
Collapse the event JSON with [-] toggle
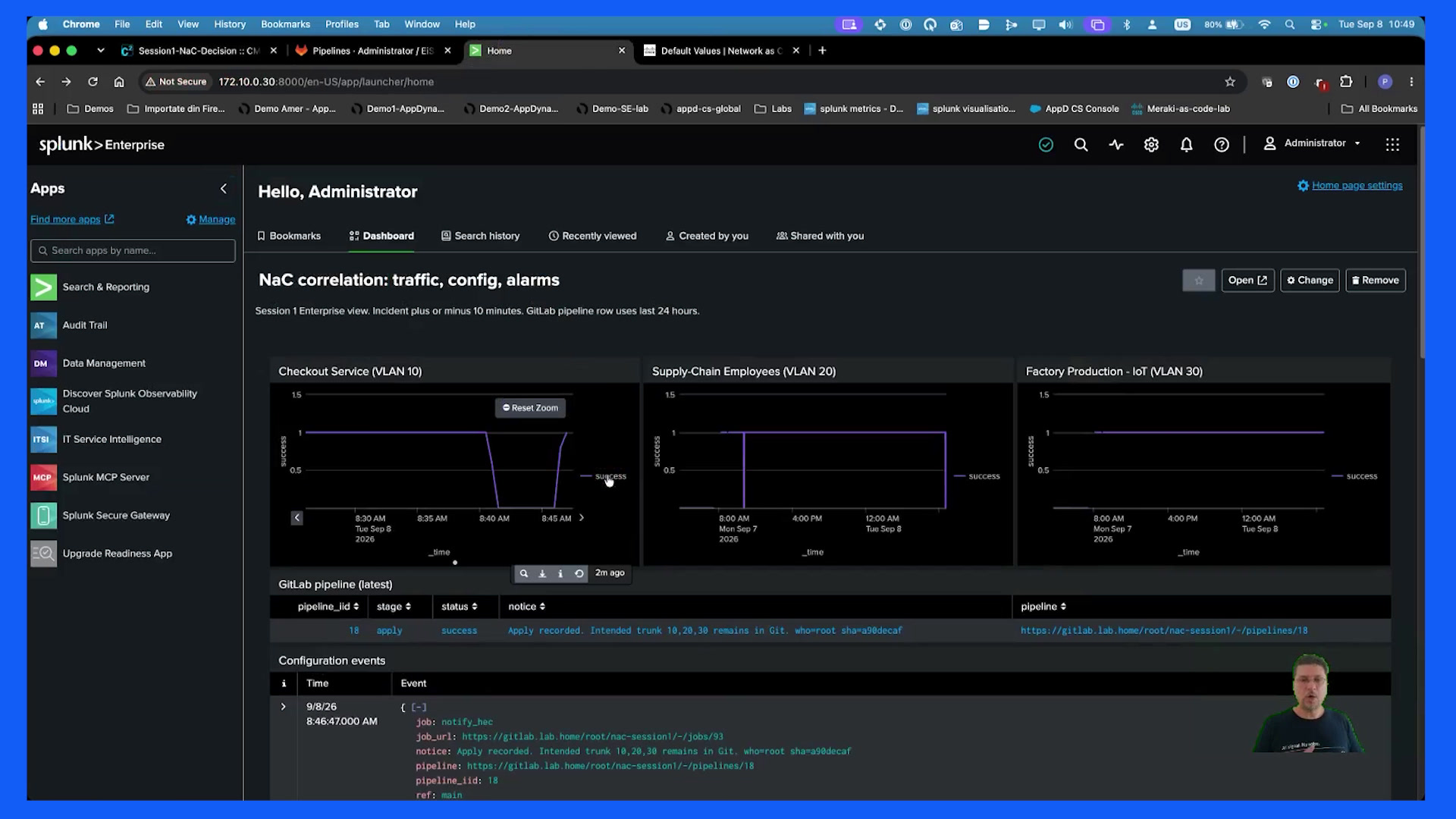(x=419, y=708)
